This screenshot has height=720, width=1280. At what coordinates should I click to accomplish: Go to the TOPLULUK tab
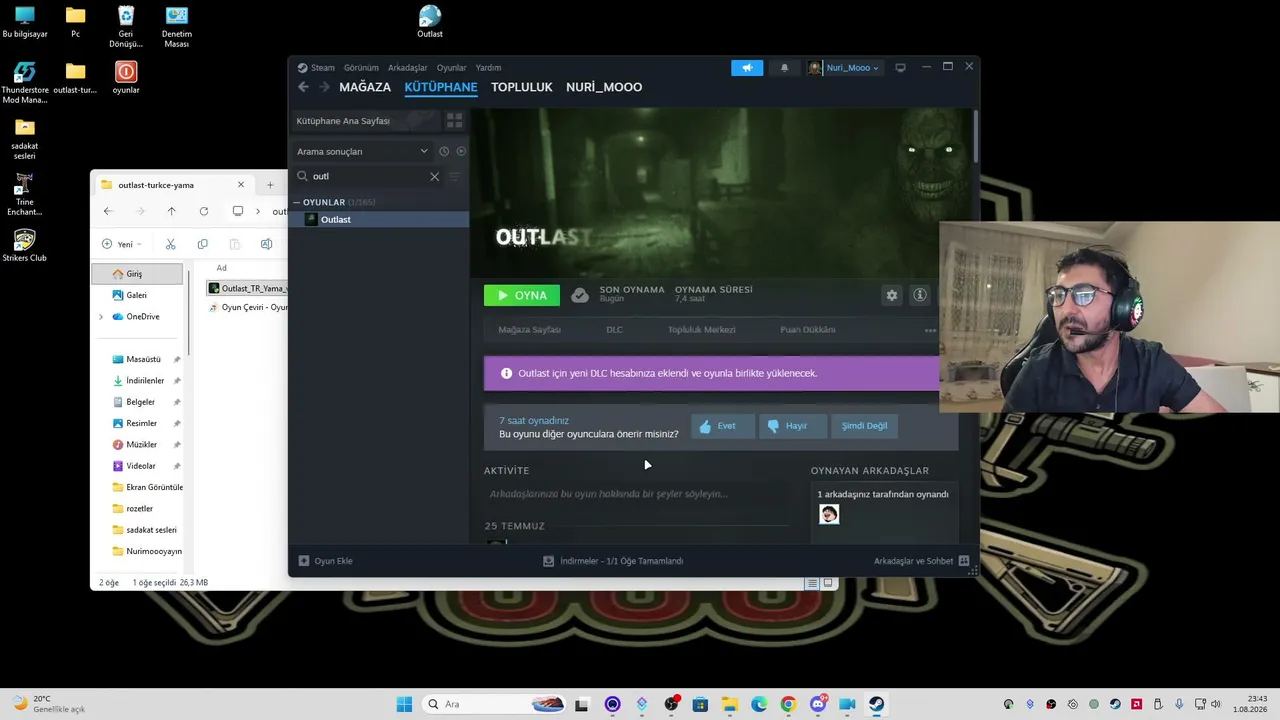(522, 87)
